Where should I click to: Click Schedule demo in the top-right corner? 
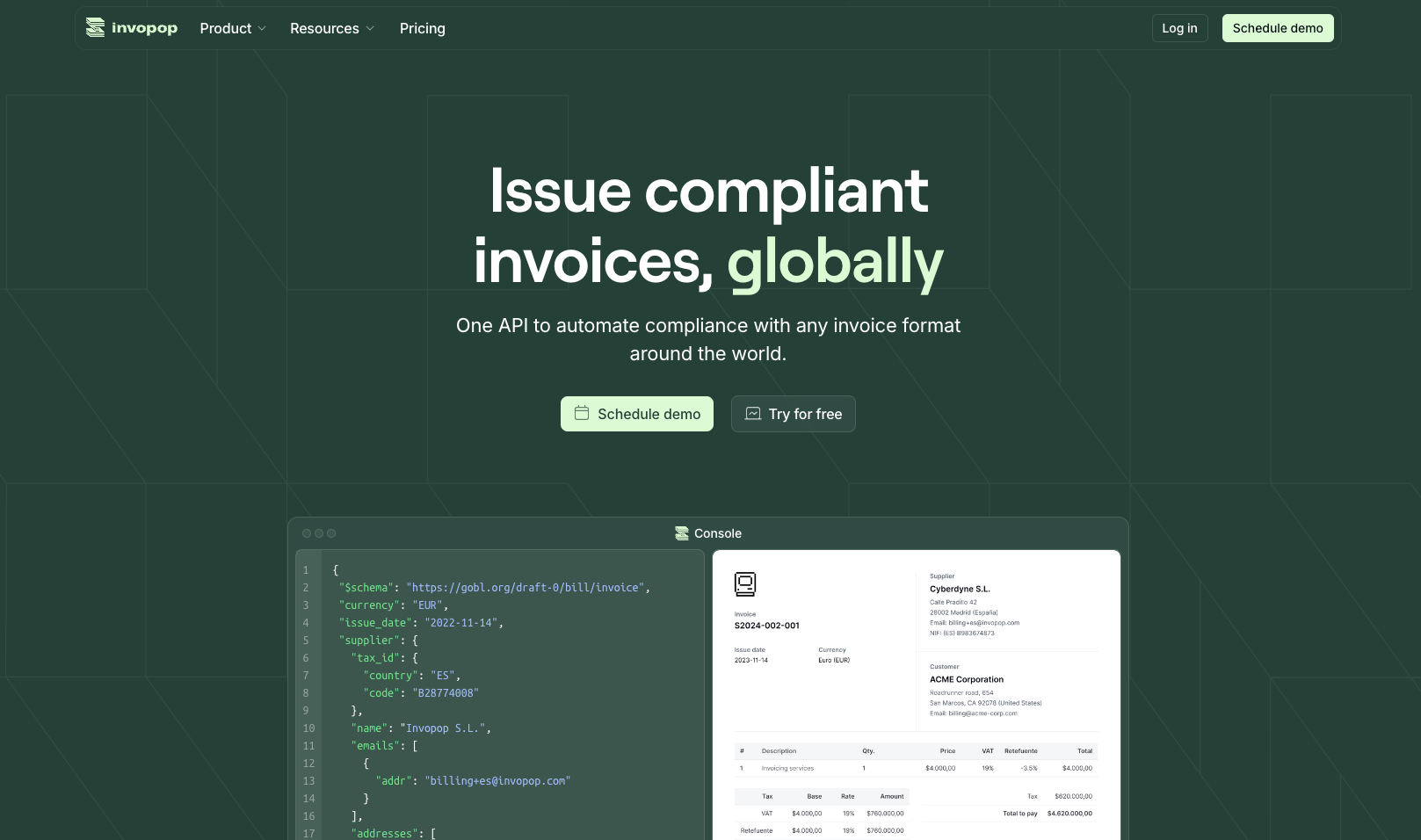pyautogui.click(x=1278, y=27)
